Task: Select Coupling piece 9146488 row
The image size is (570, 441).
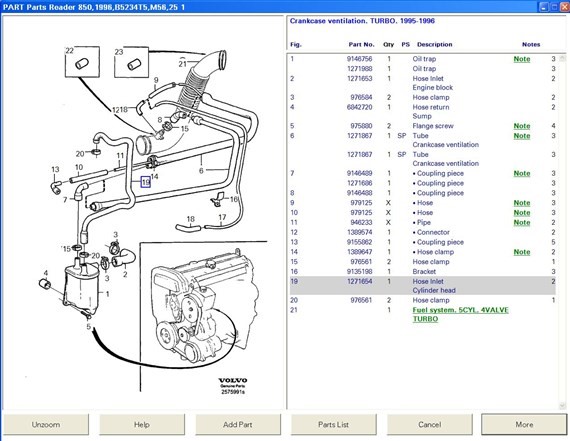Action: coord(423,193)
